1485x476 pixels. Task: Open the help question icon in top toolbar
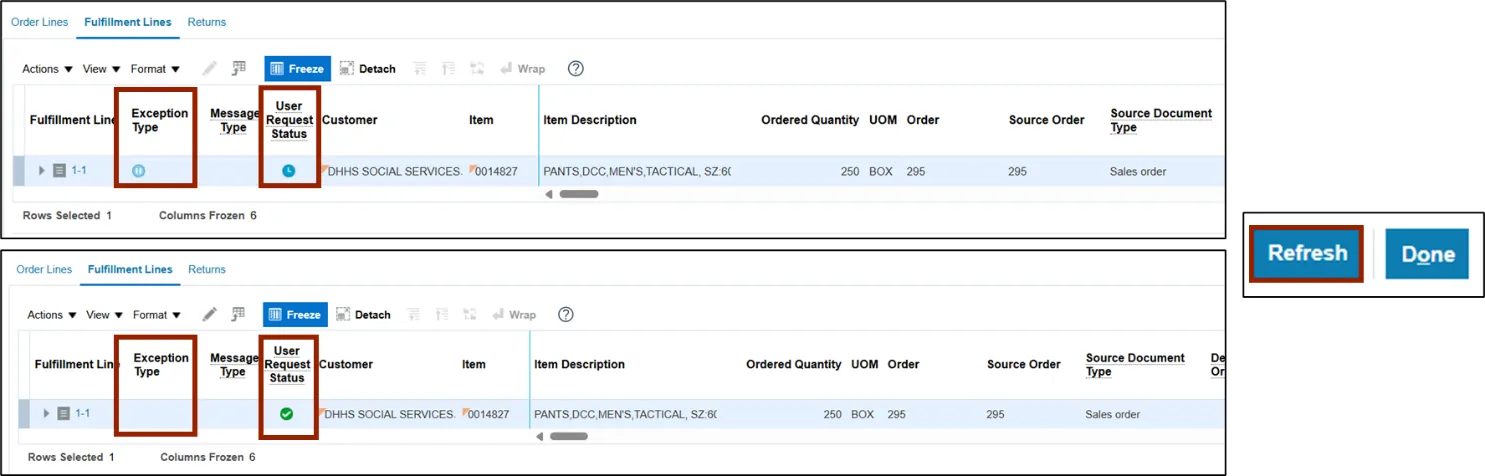coord(575,69)
